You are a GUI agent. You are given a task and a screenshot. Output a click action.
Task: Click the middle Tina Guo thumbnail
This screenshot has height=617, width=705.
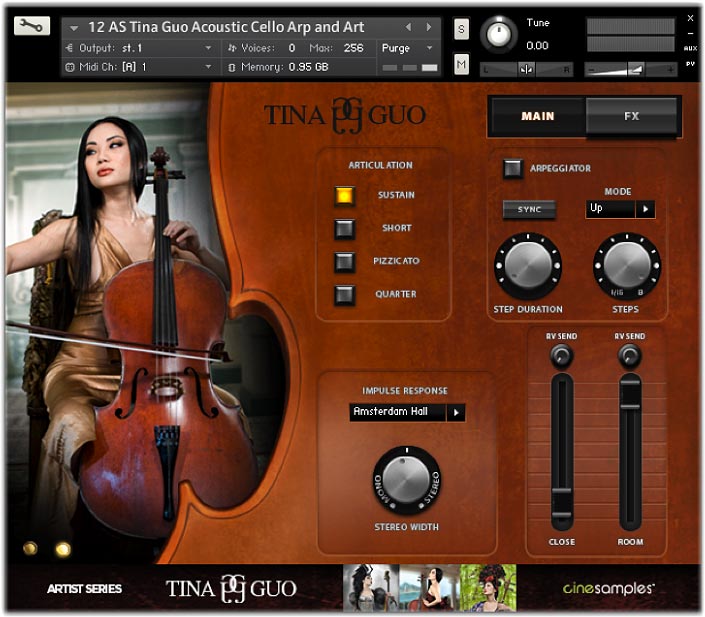[x=429, y=587]
